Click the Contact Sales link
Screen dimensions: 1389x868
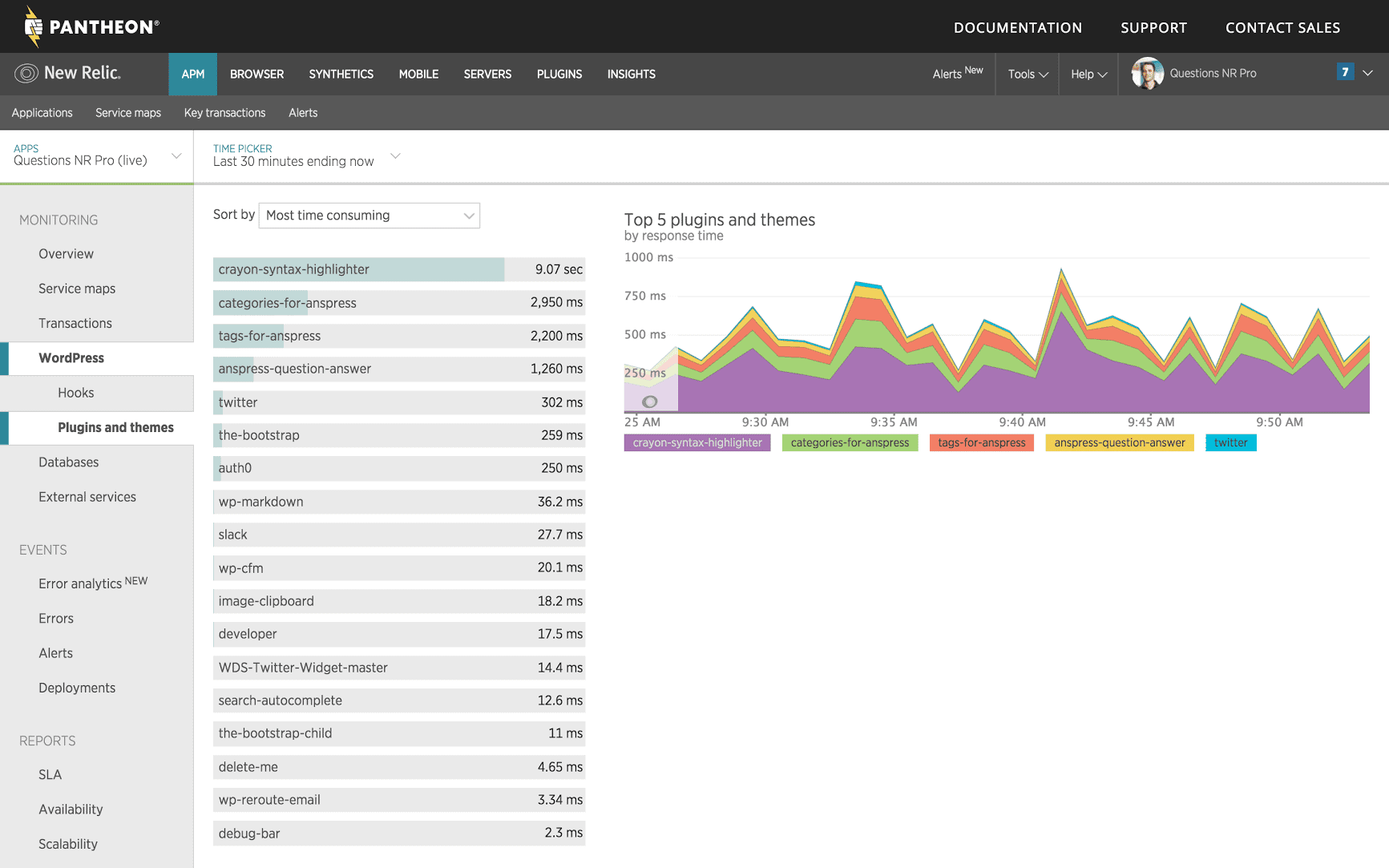[x=1282, y=28]
